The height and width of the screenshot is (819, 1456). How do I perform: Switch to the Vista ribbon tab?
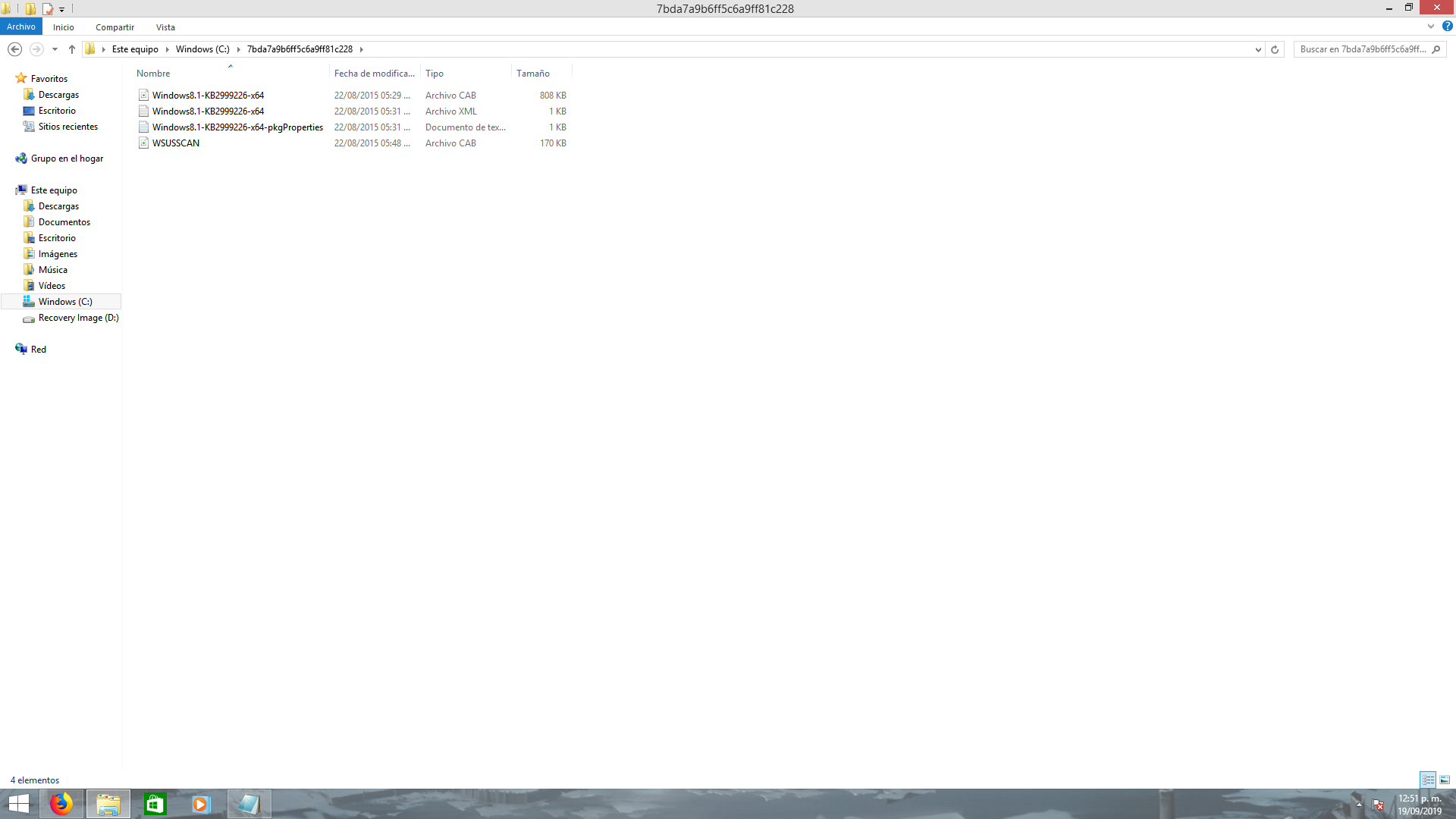click(x=165, y=27)
